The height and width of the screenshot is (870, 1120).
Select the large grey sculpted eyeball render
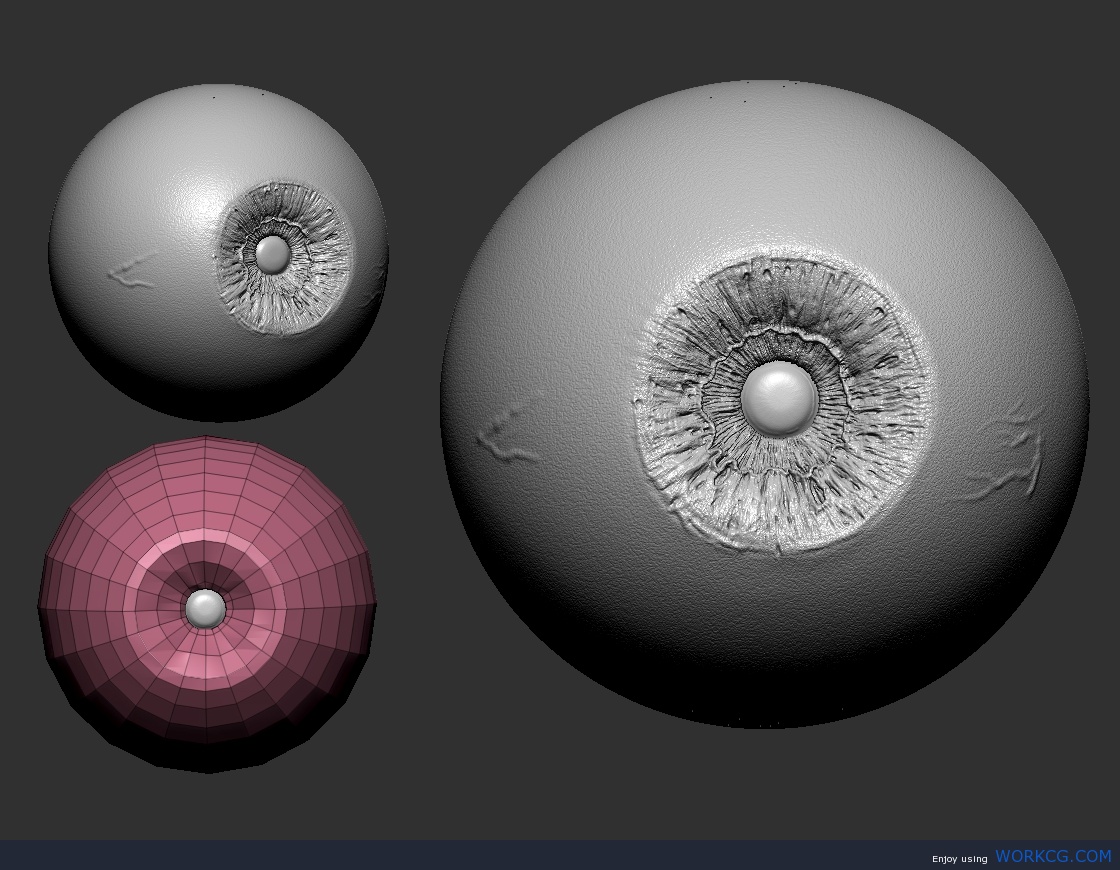[765, 404]
